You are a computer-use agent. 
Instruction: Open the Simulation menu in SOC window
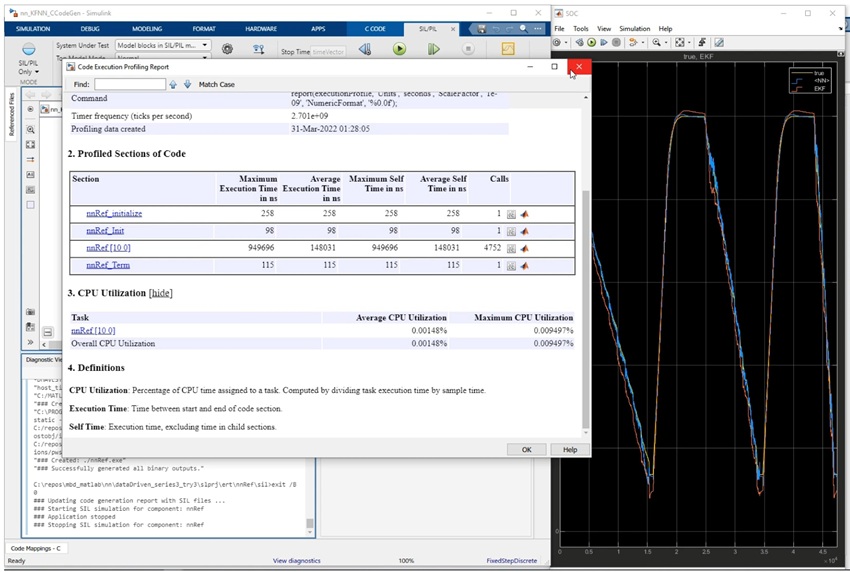(x=633, y=29)
